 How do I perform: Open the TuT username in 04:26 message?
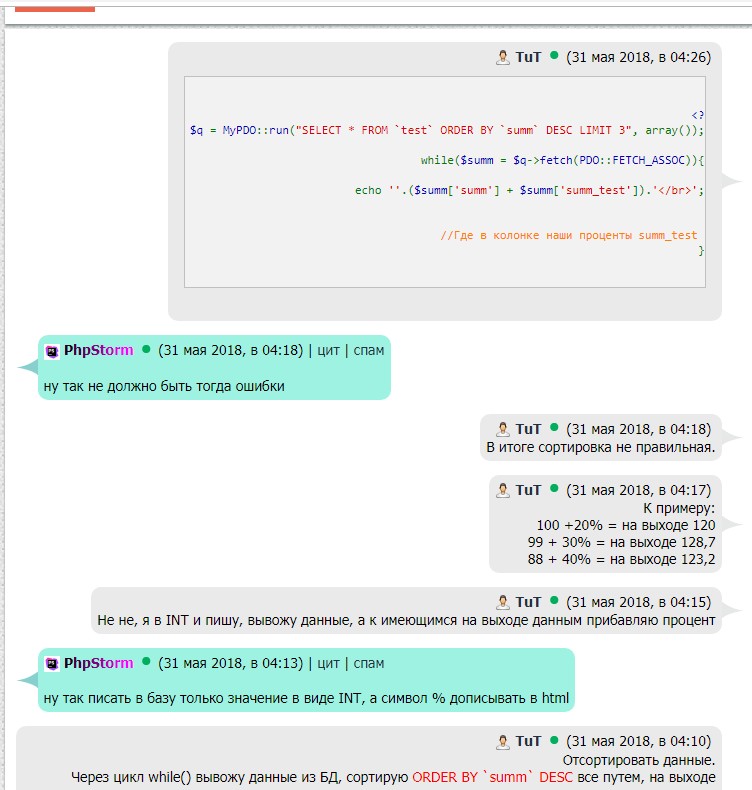coord(528,58)
